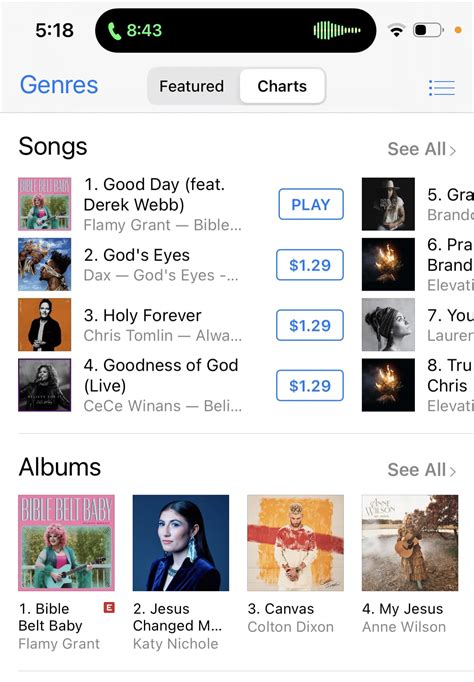Buy God's Eyes for $1.29
474x682 pixels.
(x=310, y=264)
